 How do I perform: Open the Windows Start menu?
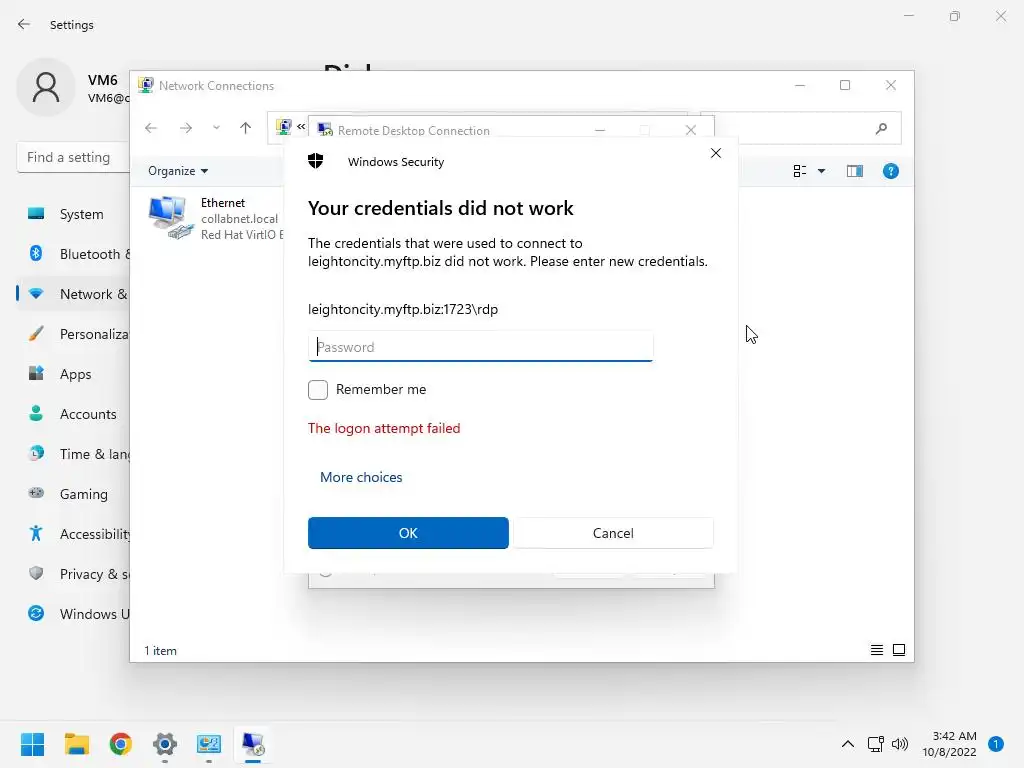(x=33, y=744)
